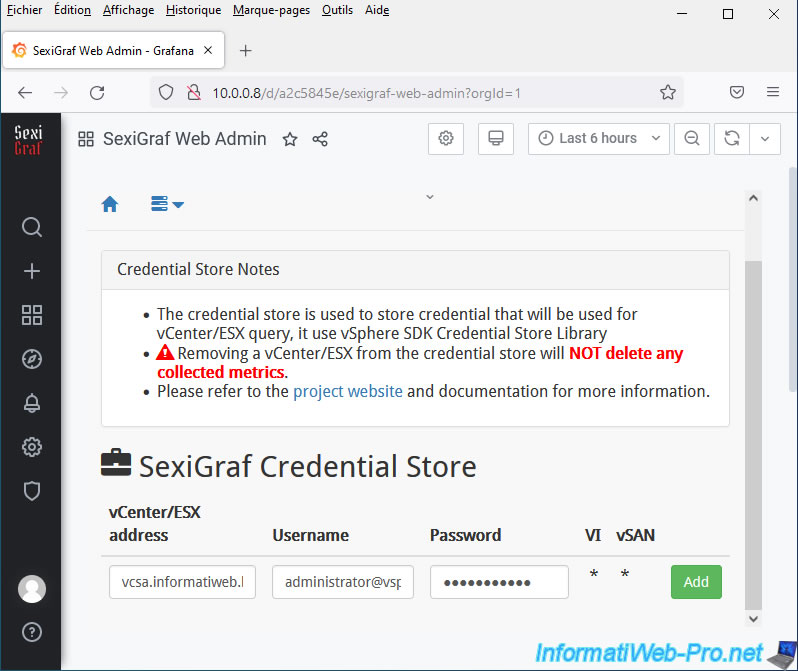Expand the server menu dropdown beside home
The height and width of the screenshot is (671, 798).
167,204
